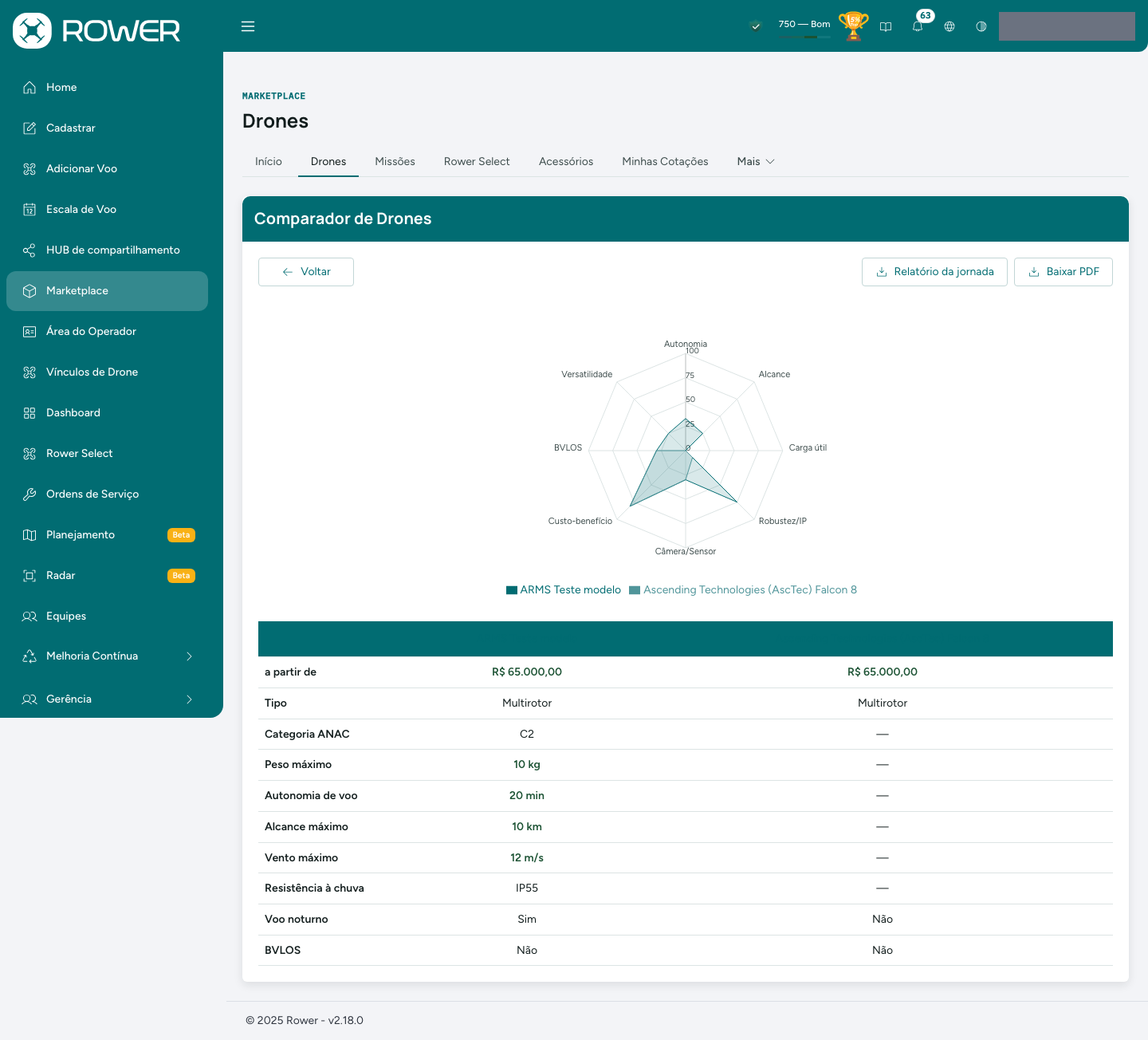The height and width of the screenshot is (1040, 1148).
Task: Click the Alcance axis label on radar chart
Action: click(x=774, y=375)
